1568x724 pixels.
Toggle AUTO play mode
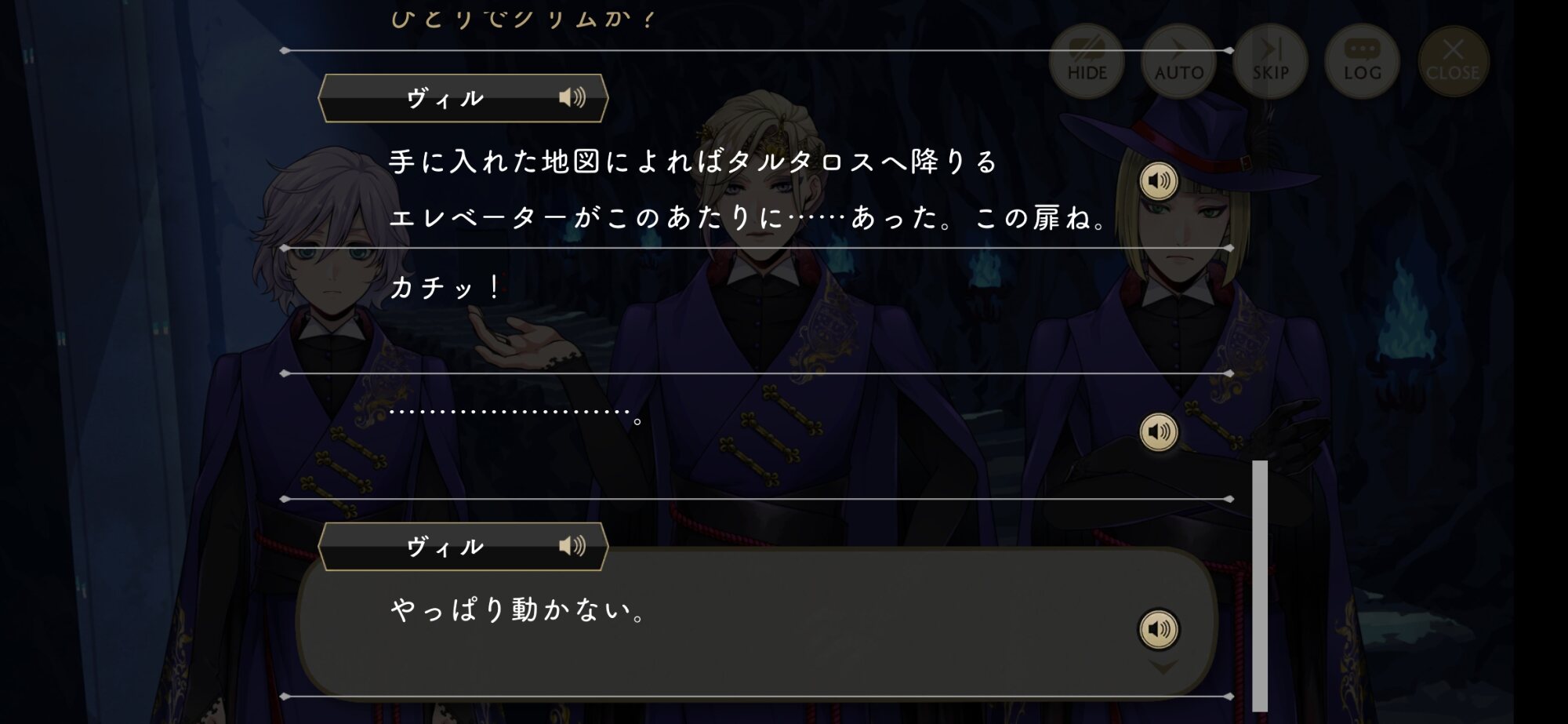pos(1178,60)
